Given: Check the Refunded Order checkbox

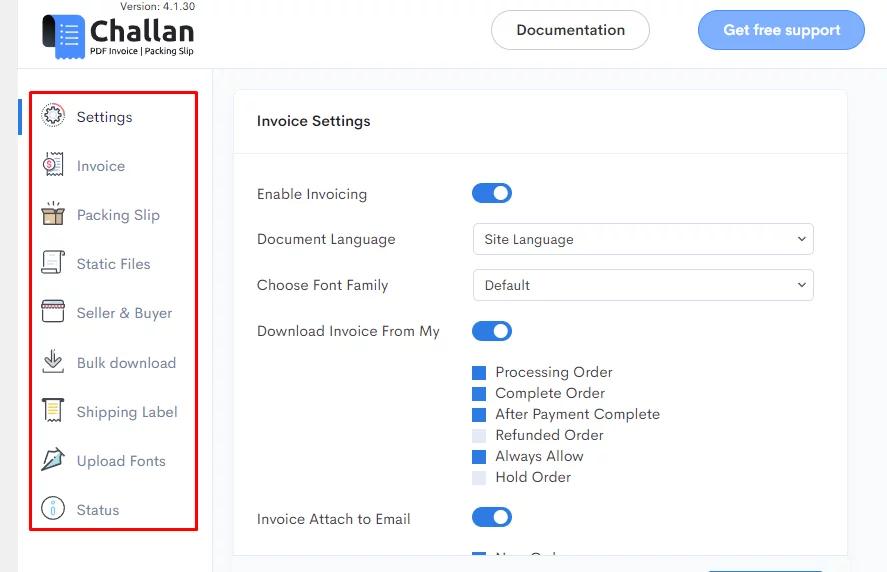Looking at the screenshot, I should pyautogui.click(x=479, y=436).
